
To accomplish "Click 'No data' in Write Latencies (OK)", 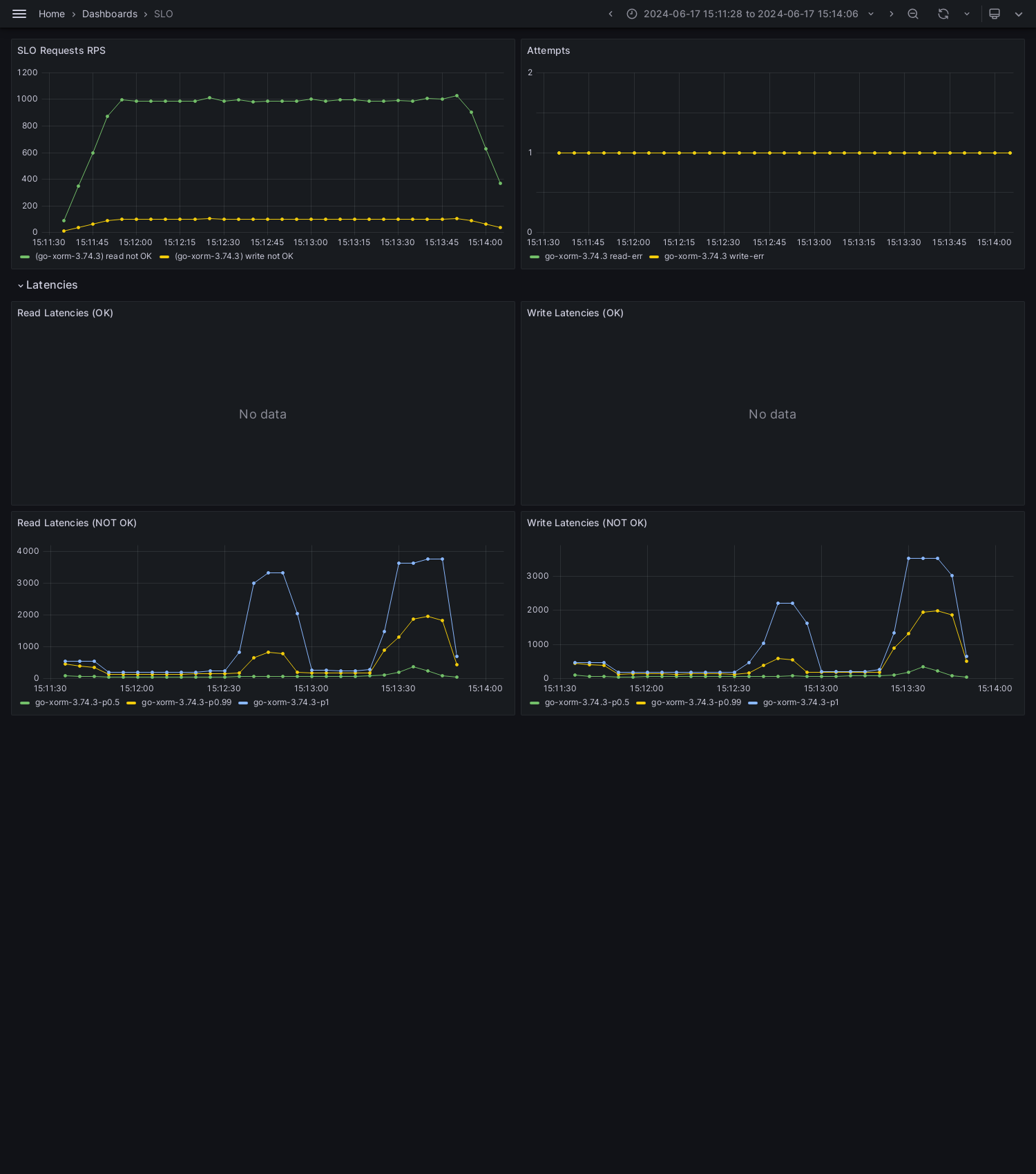I will pyautogui.click(x=772, y=414).
